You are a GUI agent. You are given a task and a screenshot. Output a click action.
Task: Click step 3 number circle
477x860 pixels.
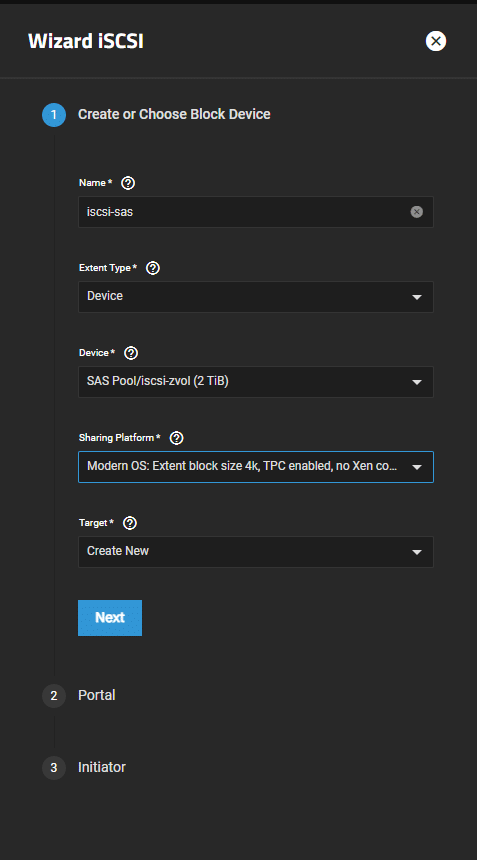(54, 768)
